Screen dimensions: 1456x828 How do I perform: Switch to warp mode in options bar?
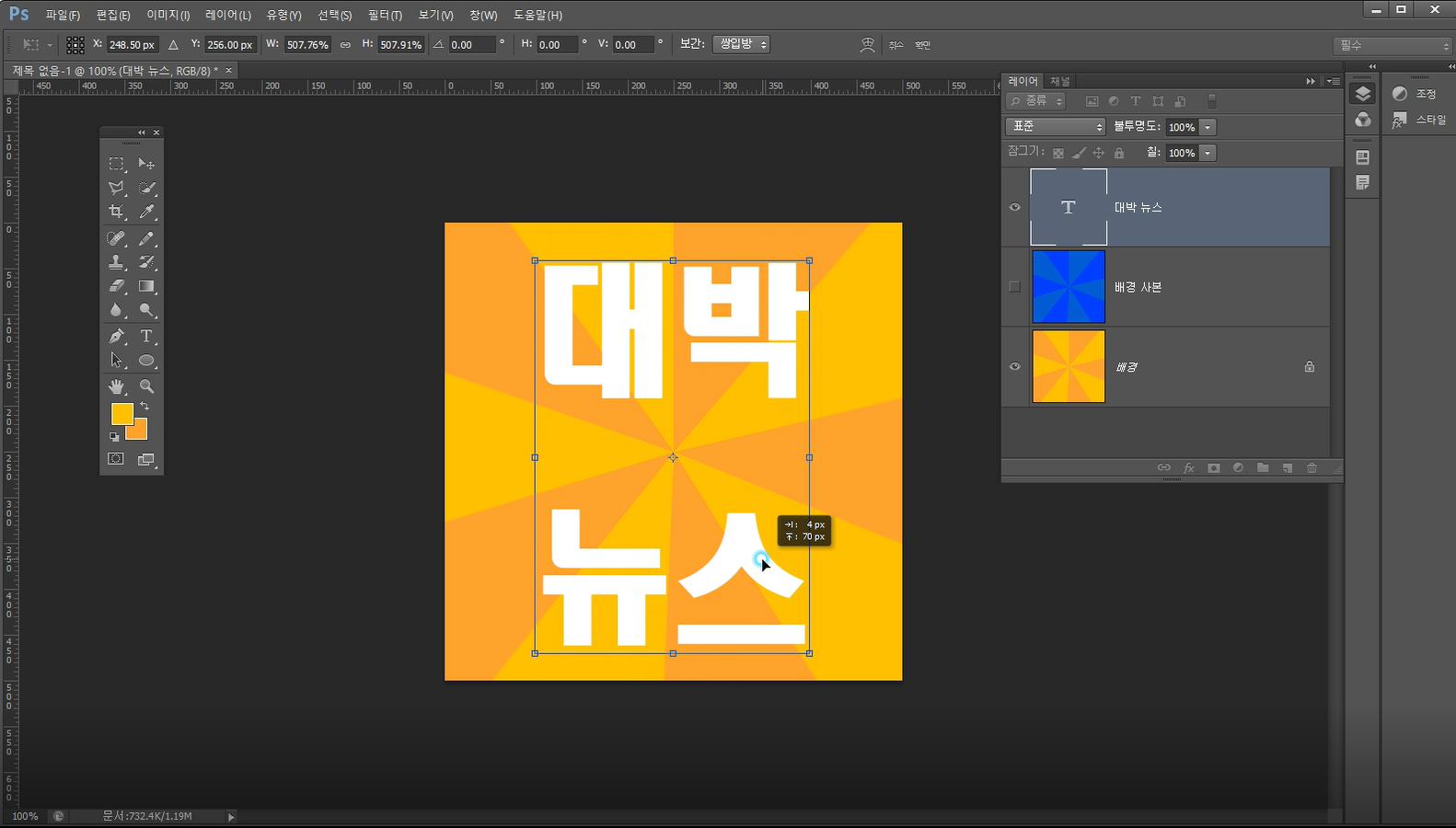[867, 44]
